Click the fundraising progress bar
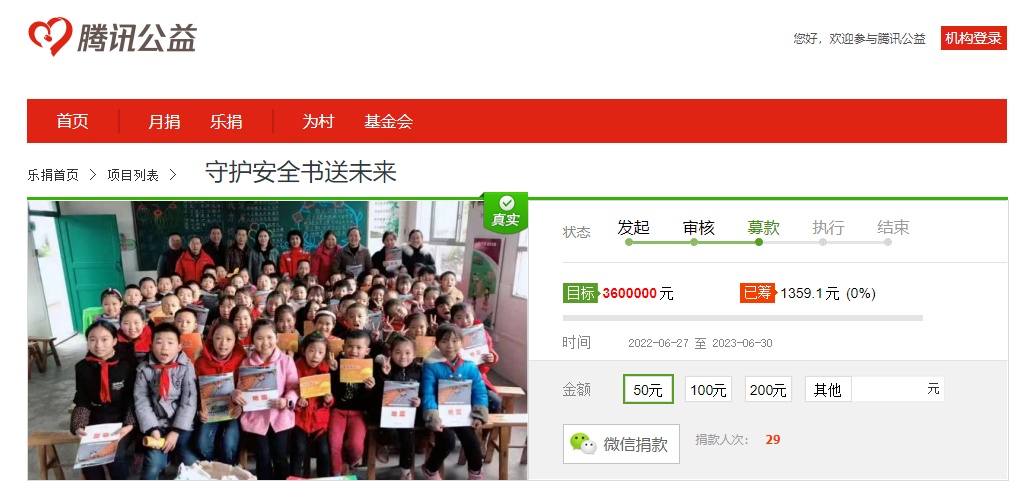The image size is (1015, 489). [x=742, y=318]
